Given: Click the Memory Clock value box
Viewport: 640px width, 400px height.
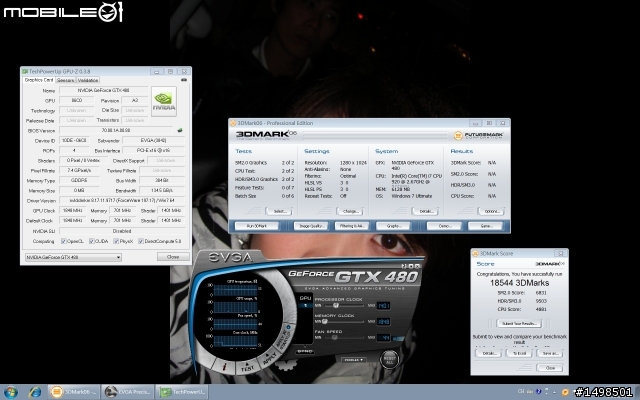Looking at the screenshot, I should 383,322.
